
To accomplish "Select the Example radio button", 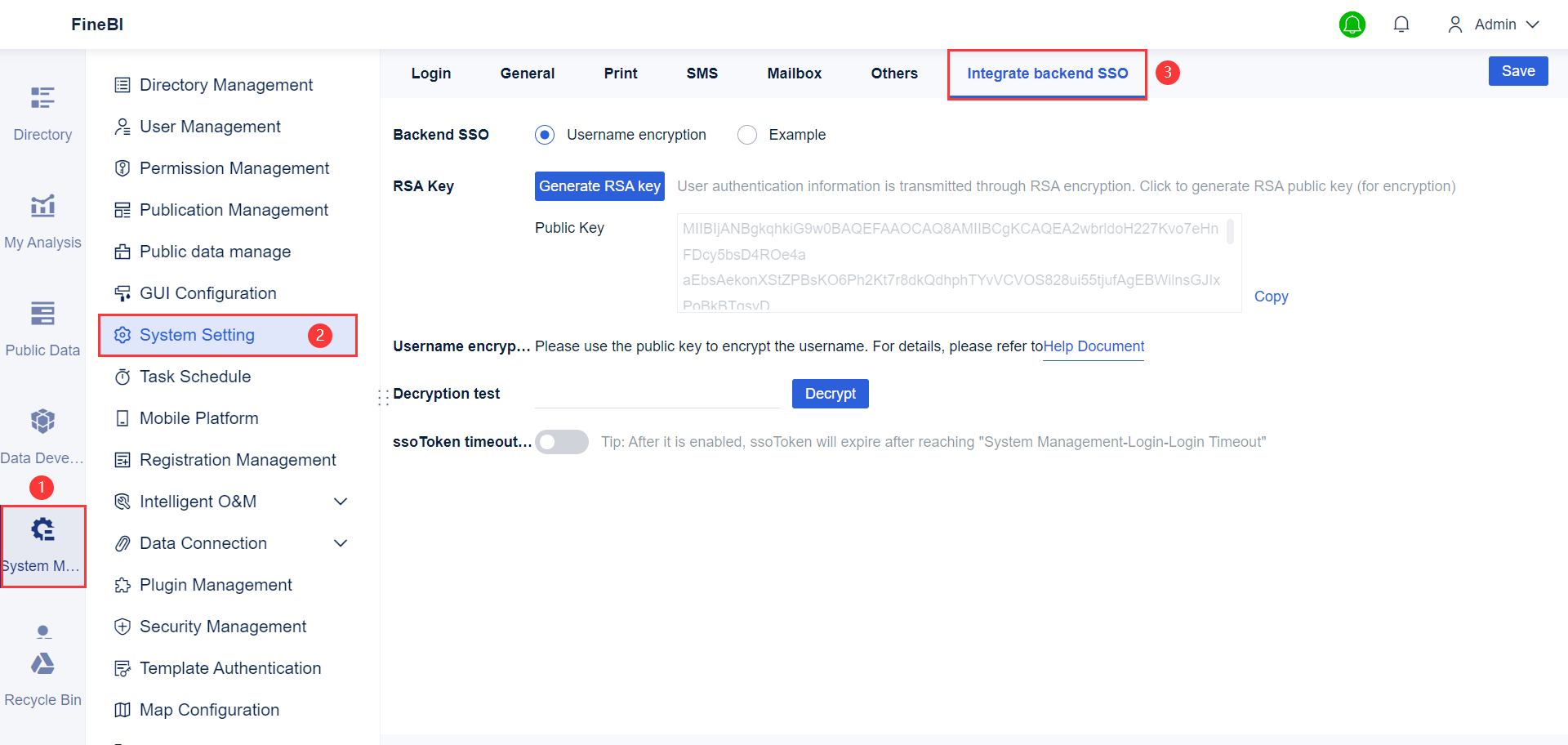I will tap(747, 134).
